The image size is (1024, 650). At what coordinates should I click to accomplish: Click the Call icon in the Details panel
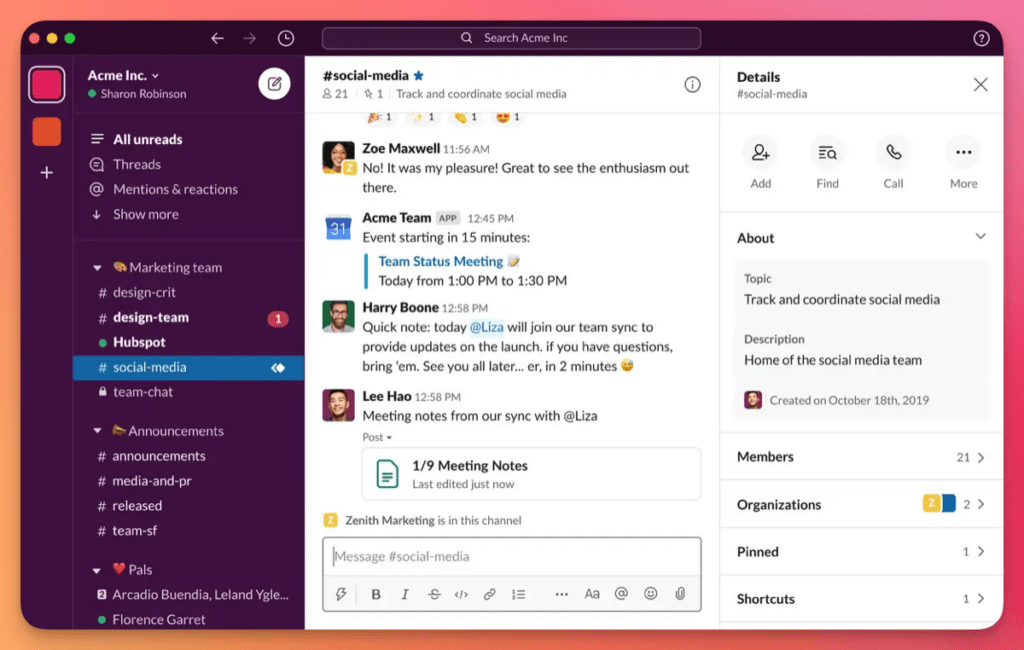893,155
